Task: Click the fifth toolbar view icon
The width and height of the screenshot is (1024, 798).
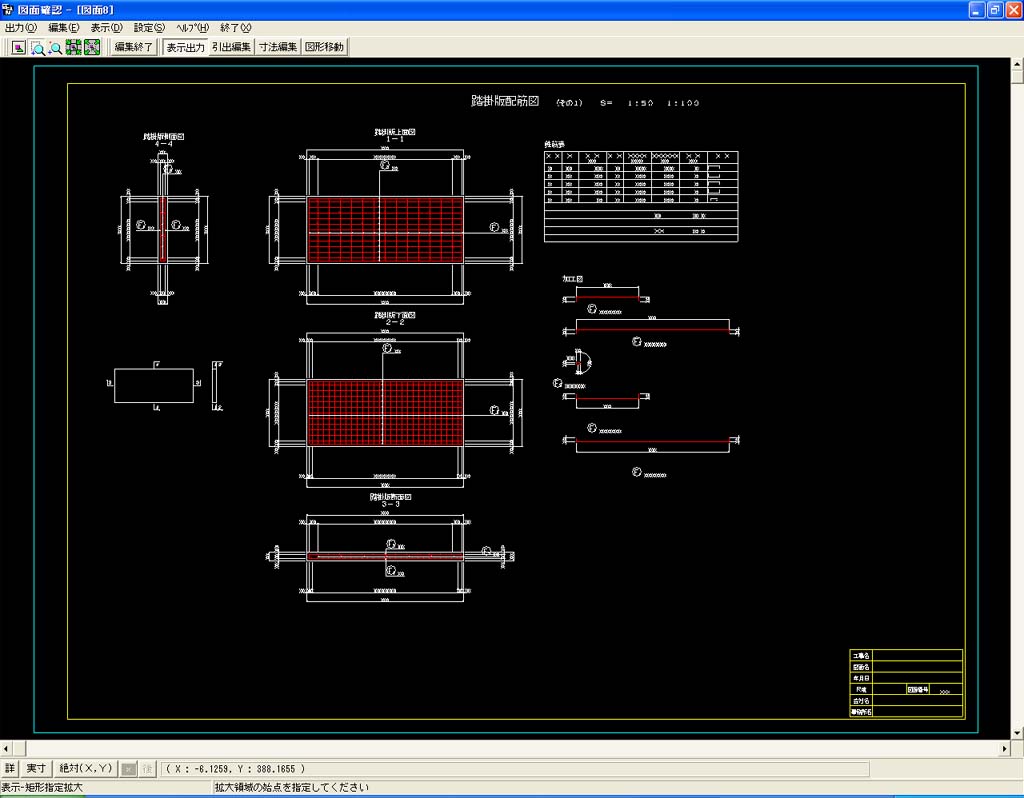Action: (92, 47)
